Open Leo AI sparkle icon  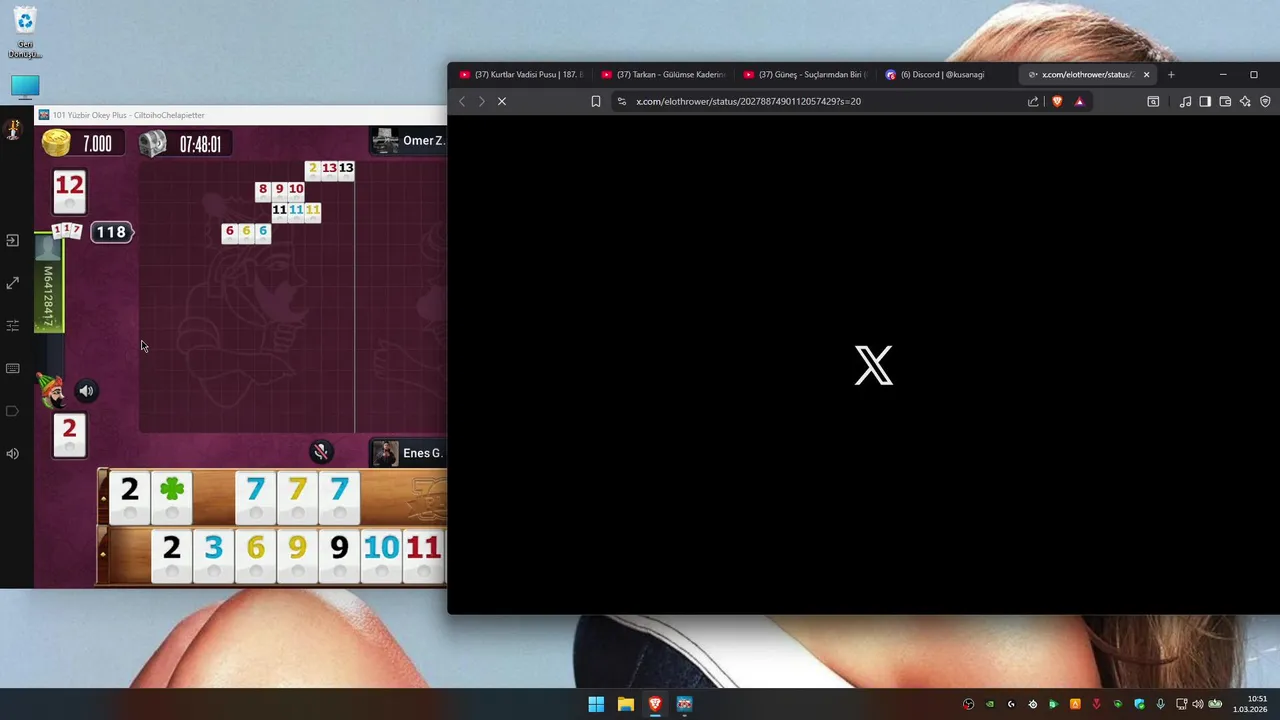pyautogui.click(x=1245, y=101)
